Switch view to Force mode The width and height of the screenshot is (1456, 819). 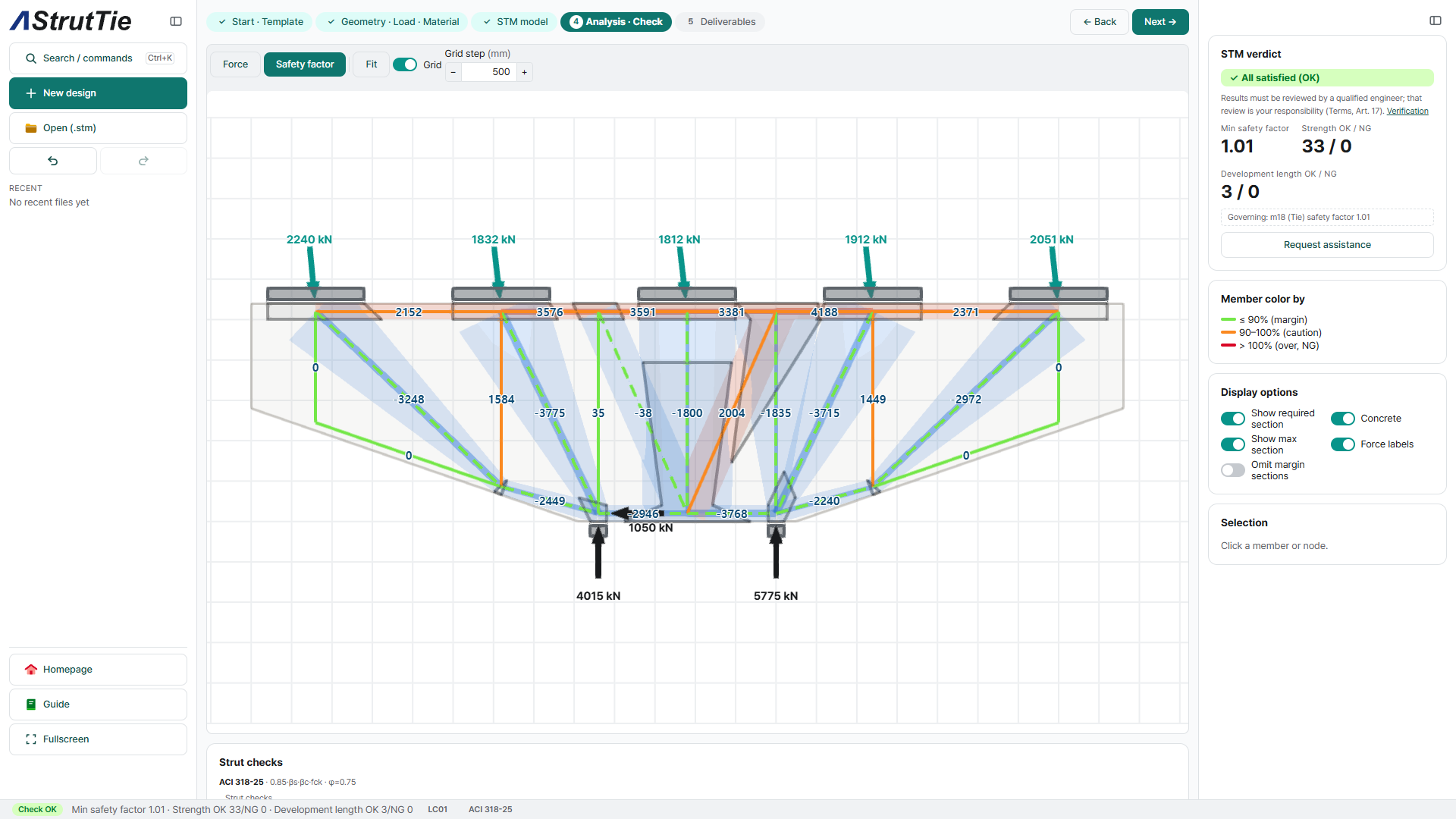coord(235,64)
